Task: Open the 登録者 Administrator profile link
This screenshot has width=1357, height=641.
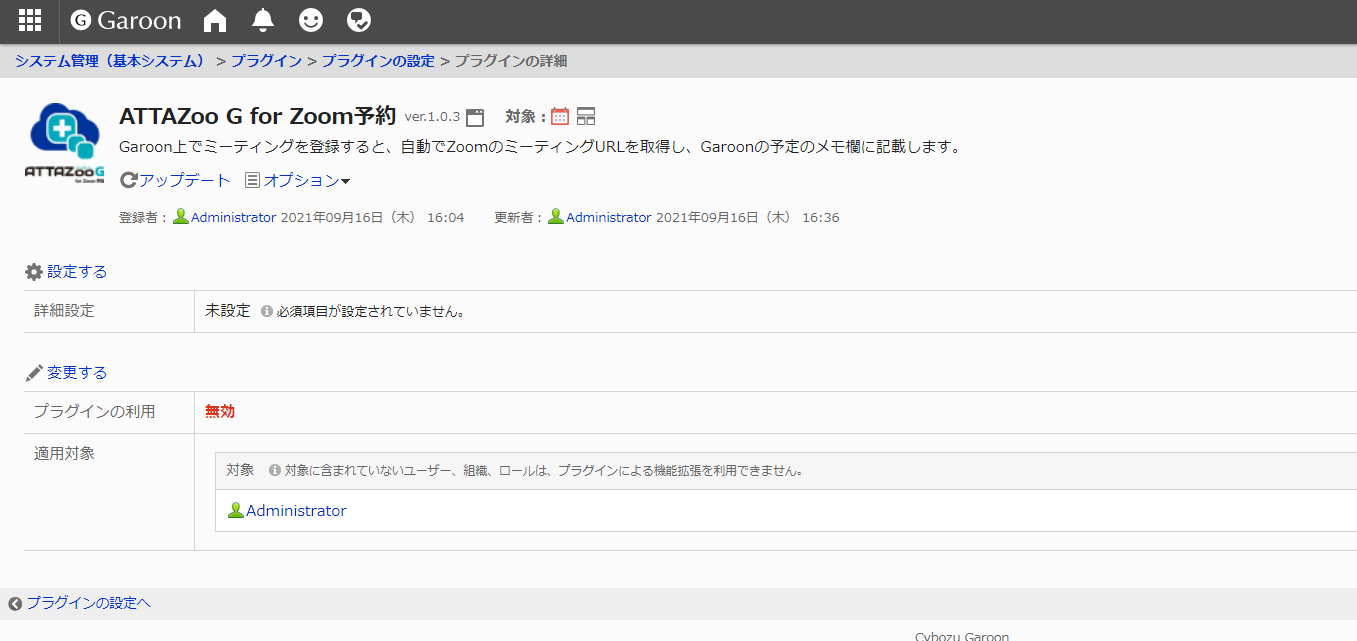Action: click(x=233, y=217)
